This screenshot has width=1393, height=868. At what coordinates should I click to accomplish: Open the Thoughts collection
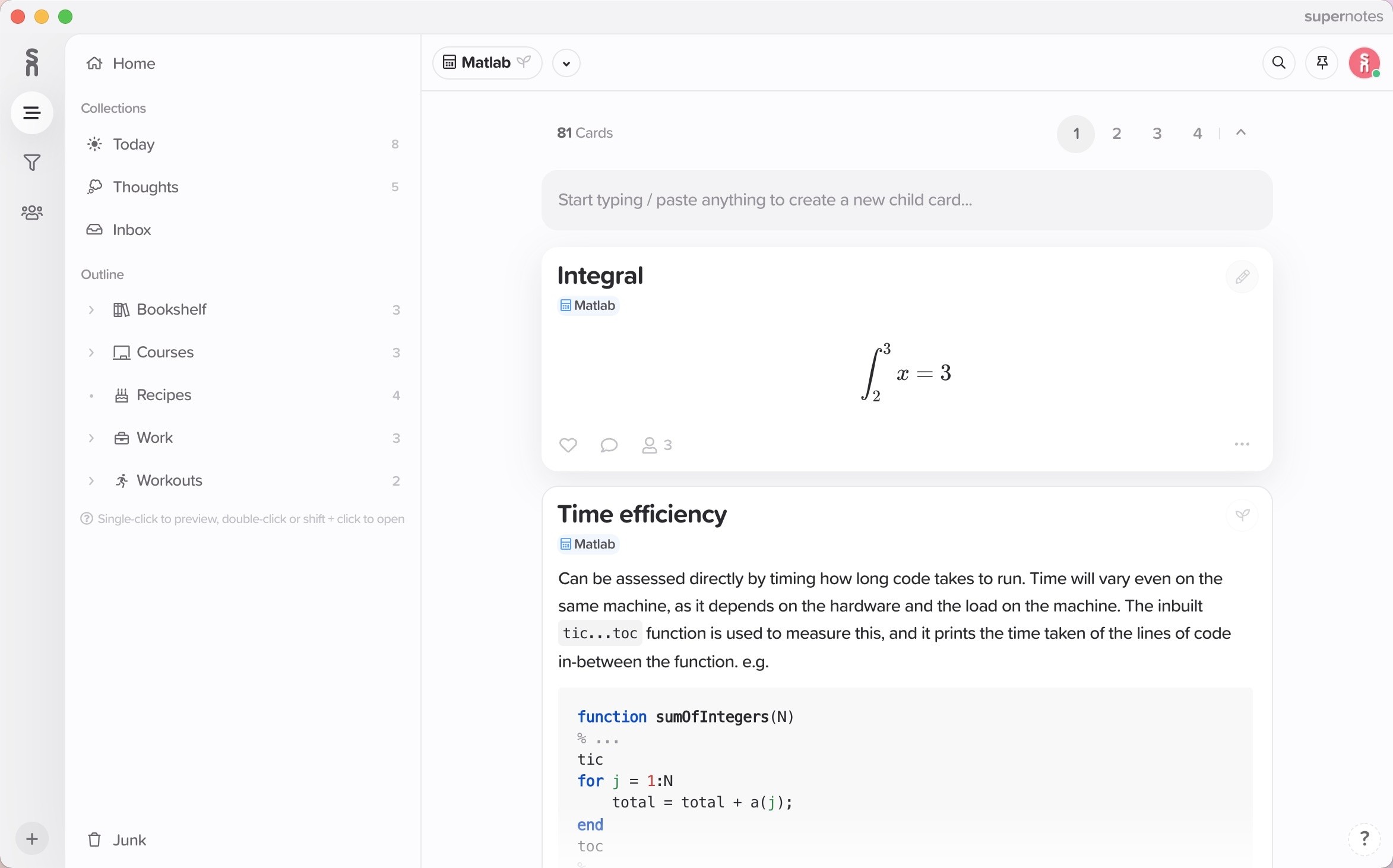click(146, 187)
